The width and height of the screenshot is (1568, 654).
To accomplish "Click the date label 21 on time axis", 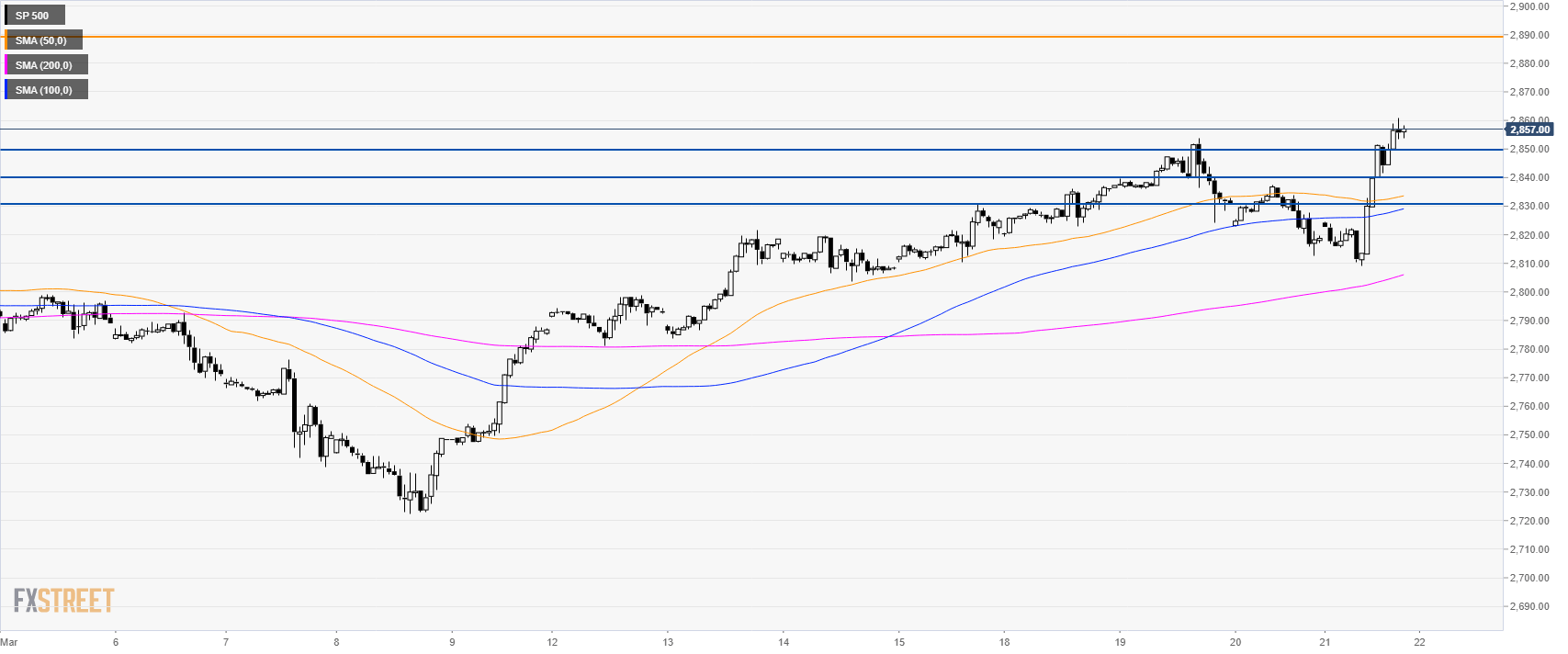I will (x=1325, y=642).
